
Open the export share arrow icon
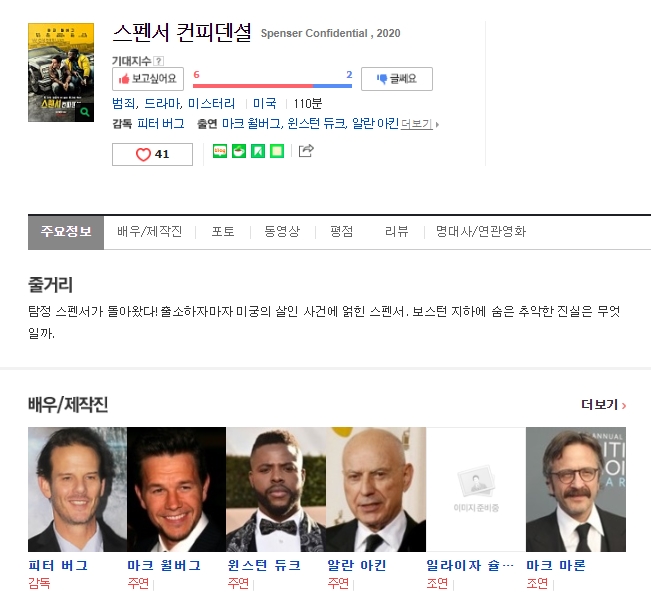[306, 151]
